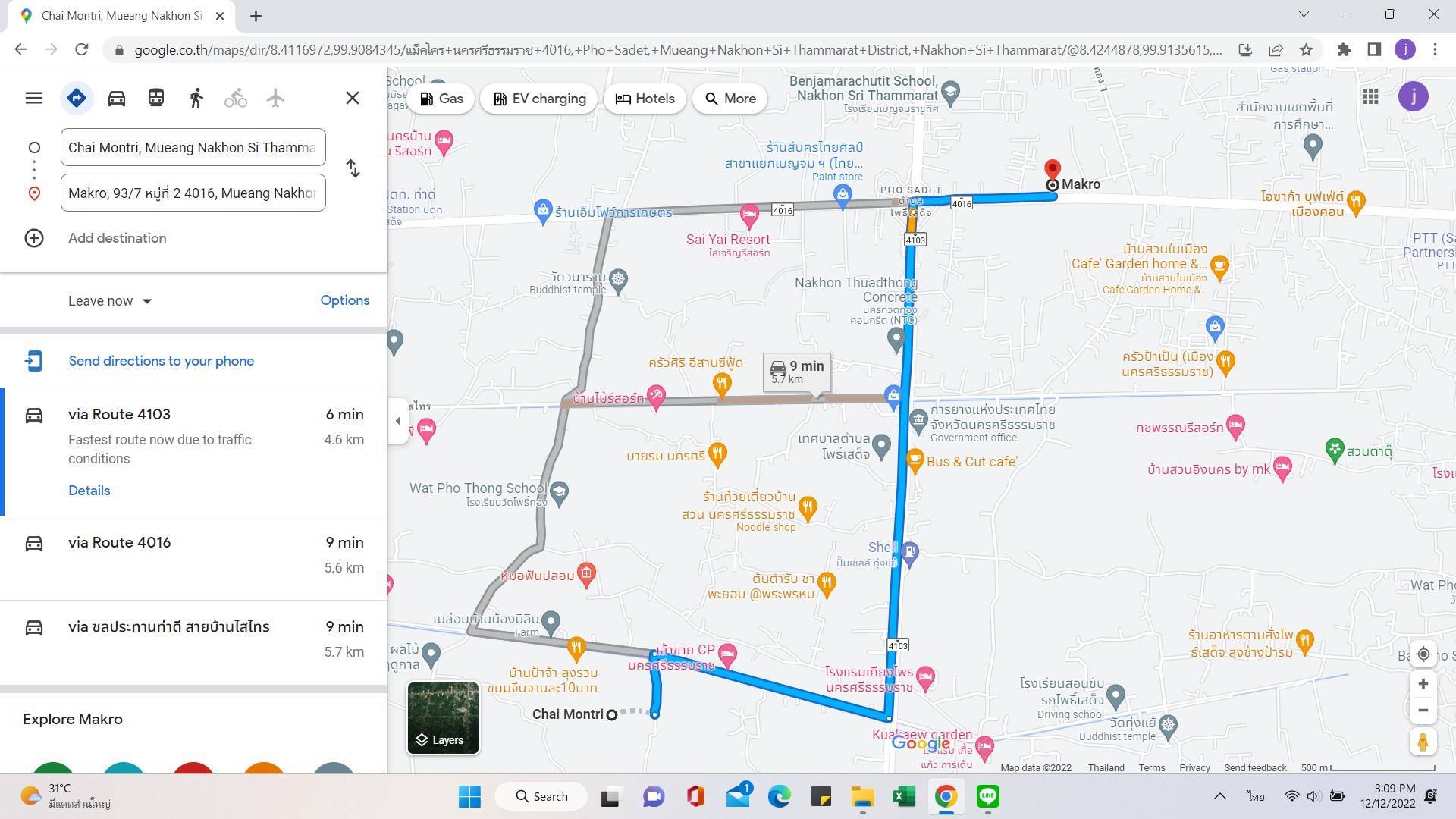Select the driving travel mode icon

click(x=116, y=99)
